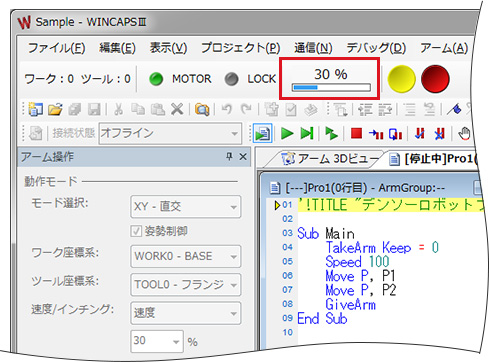
Task: Click the Save All stacked disks icon
Action: coord(75,109)
